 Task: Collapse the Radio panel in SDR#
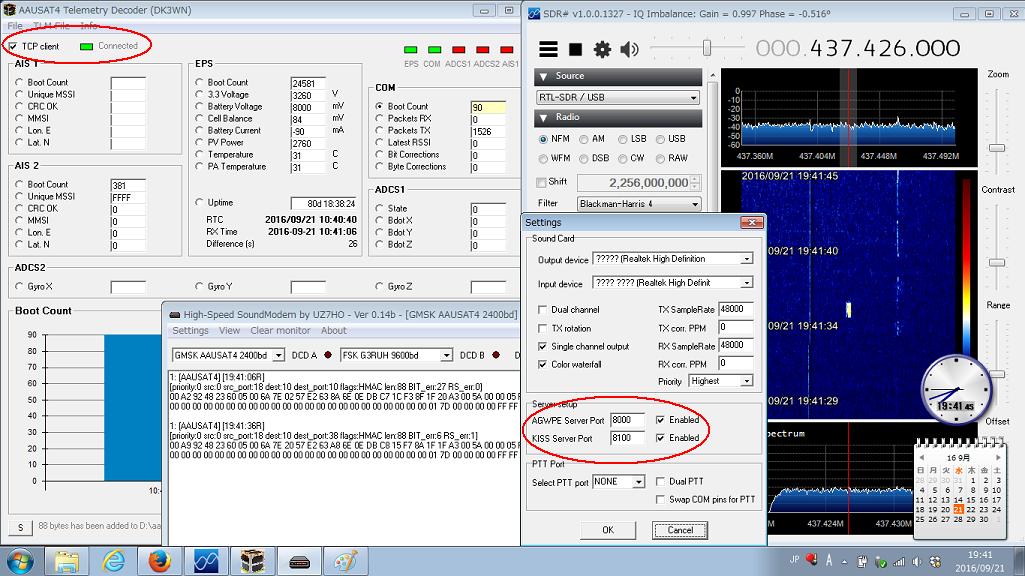543,118
